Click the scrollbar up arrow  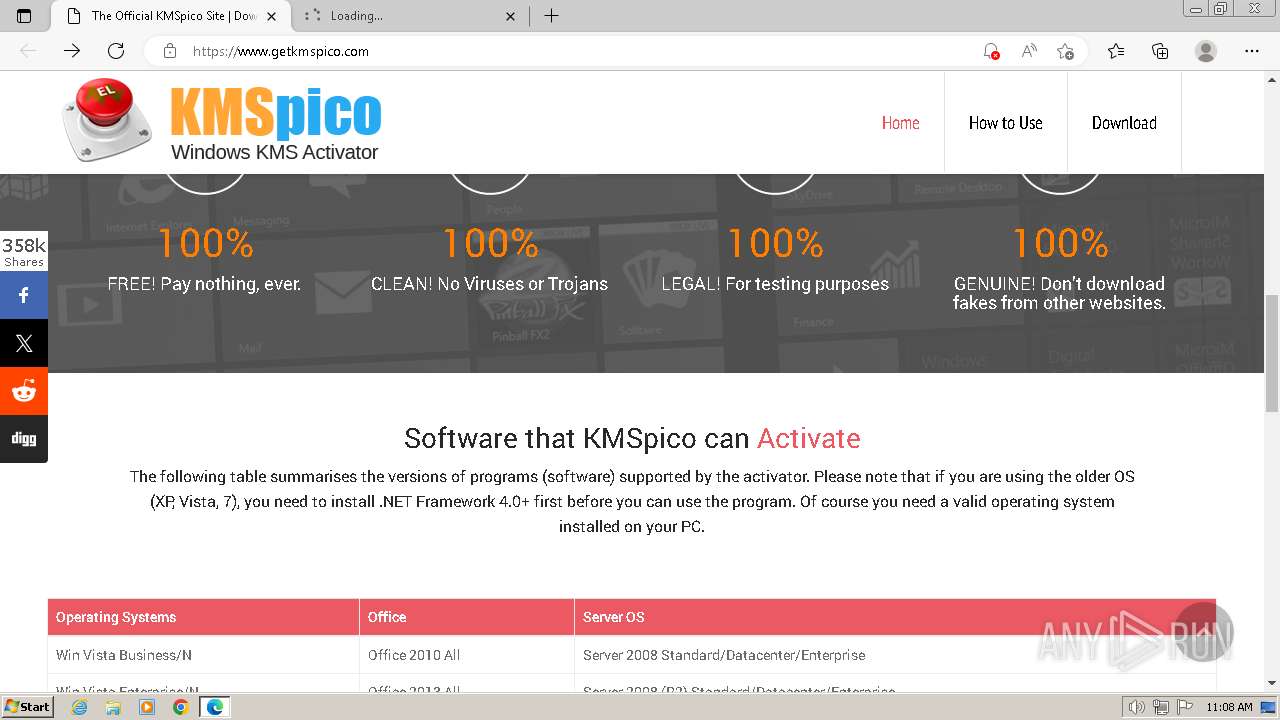pos(1272,80)
